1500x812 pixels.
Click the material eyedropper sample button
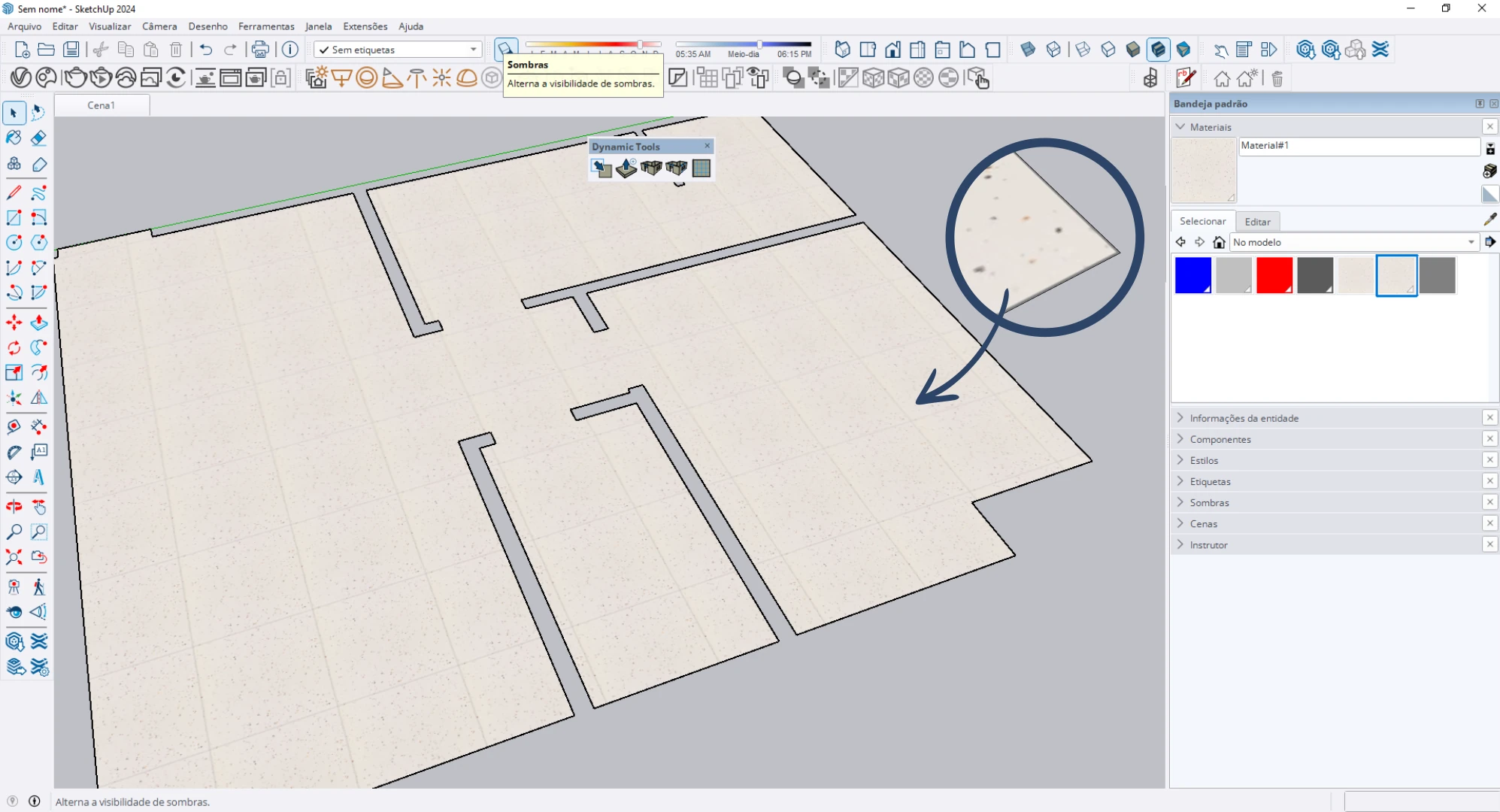click(1489, 220)
